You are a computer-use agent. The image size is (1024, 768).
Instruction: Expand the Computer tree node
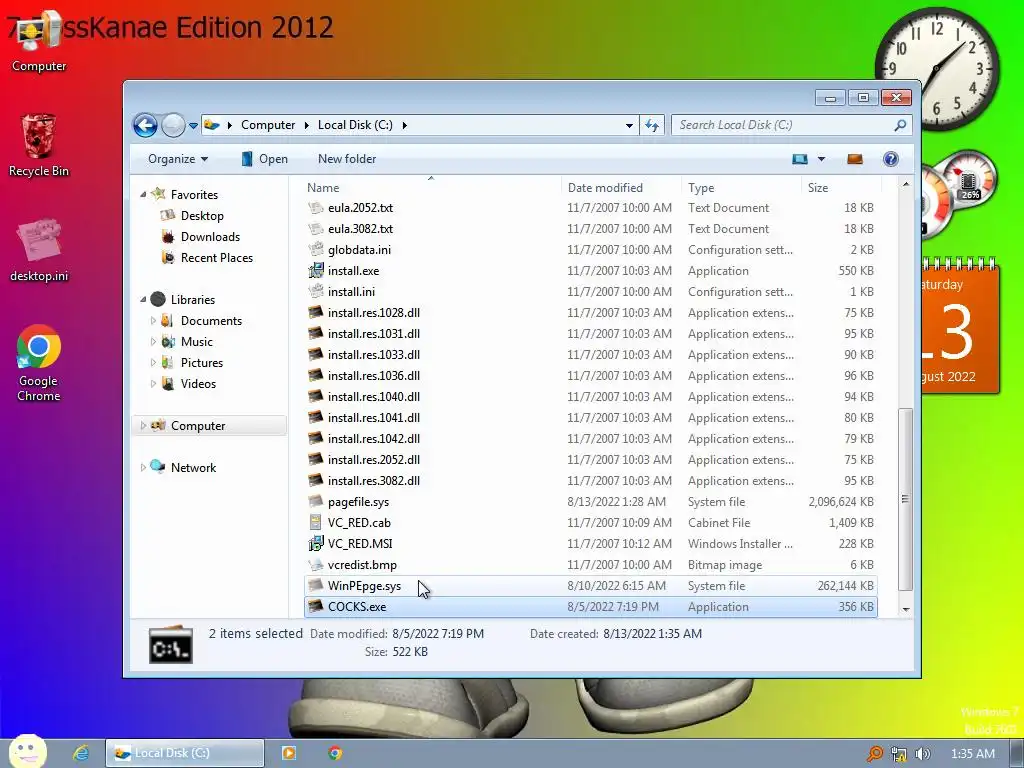click(x=143, y=426)
